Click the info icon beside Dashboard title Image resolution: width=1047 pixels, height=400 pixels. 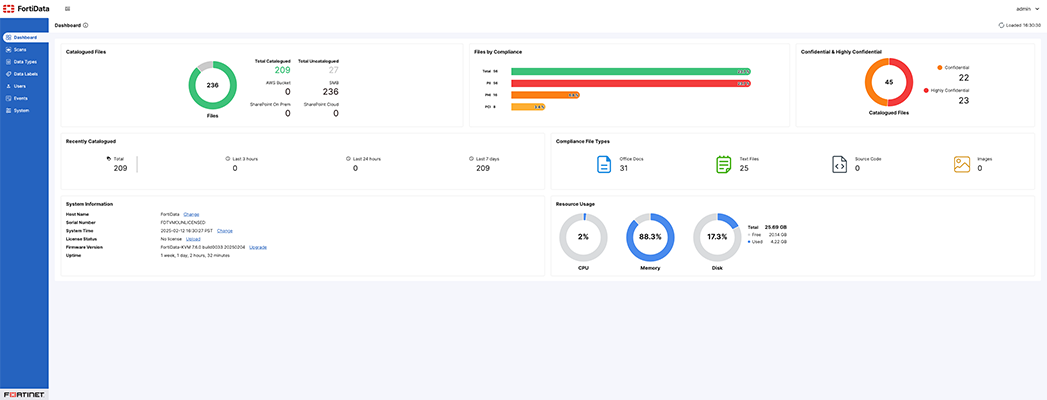(85, 25)
